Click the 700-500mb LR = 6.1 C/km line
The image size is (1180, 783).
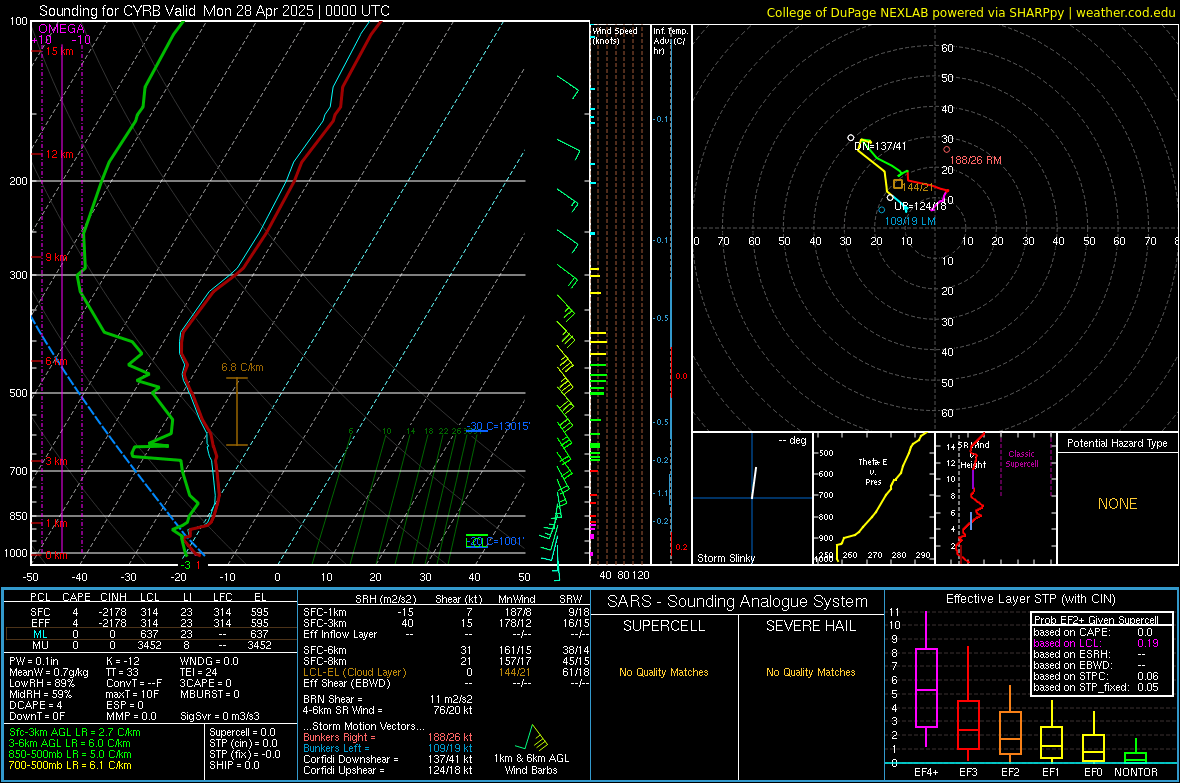click(70, 766)
